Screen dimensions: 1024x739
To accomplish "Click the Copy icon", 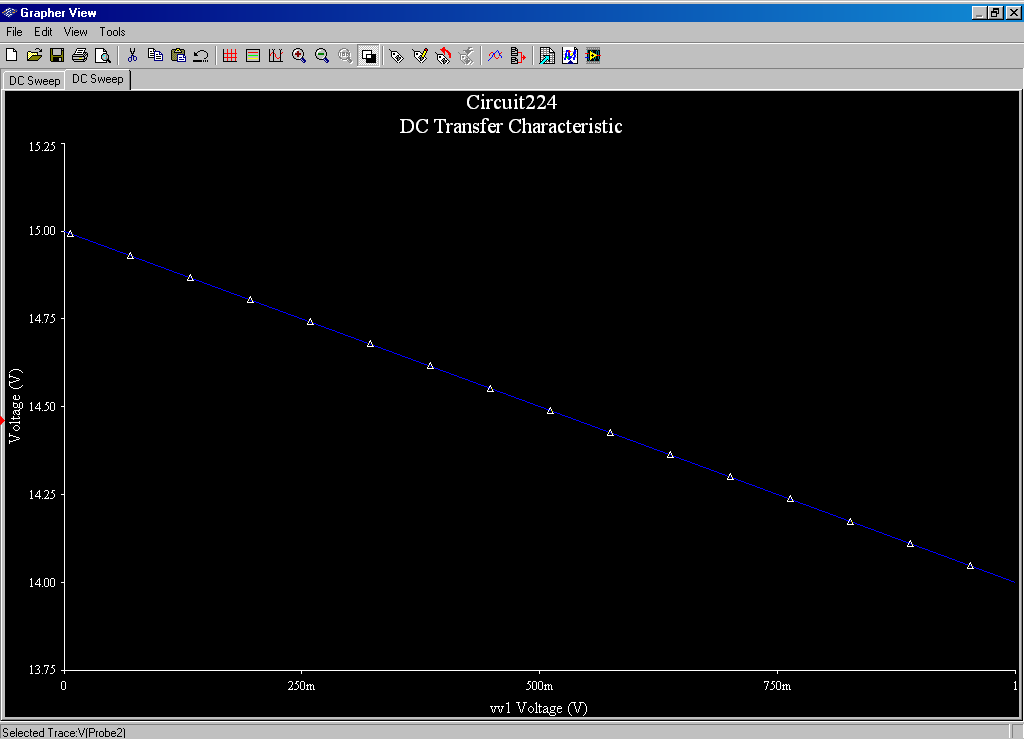I will [x=155, y=55].
